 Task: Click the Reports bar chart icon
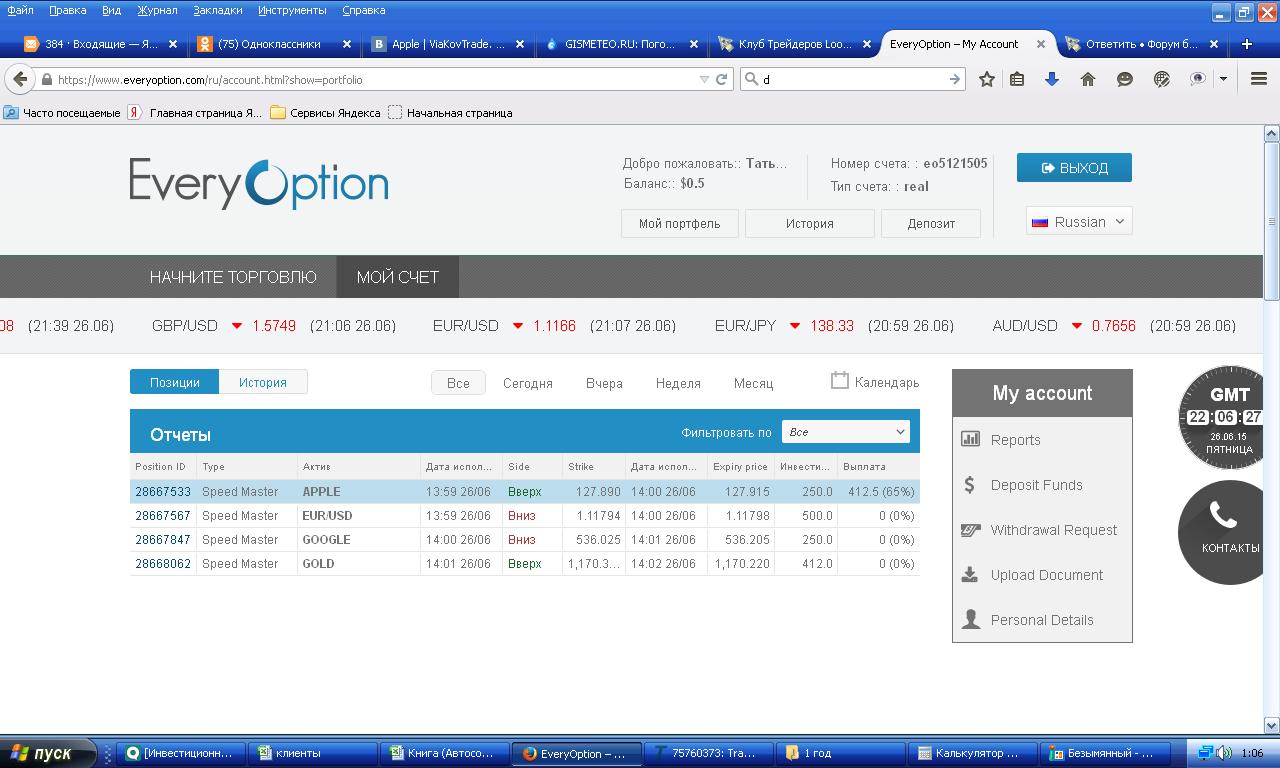(970, 439)
